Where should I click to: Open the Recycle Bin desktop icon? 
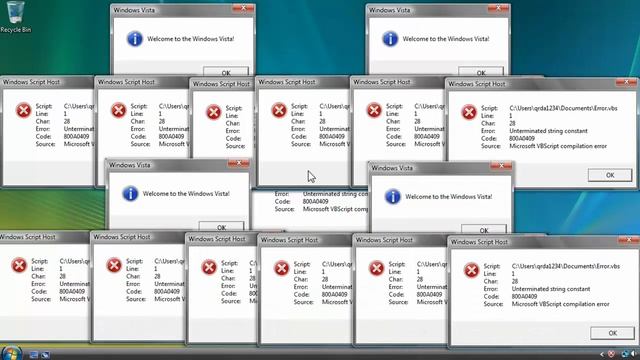pyautogui.click(x=15, y=17)
